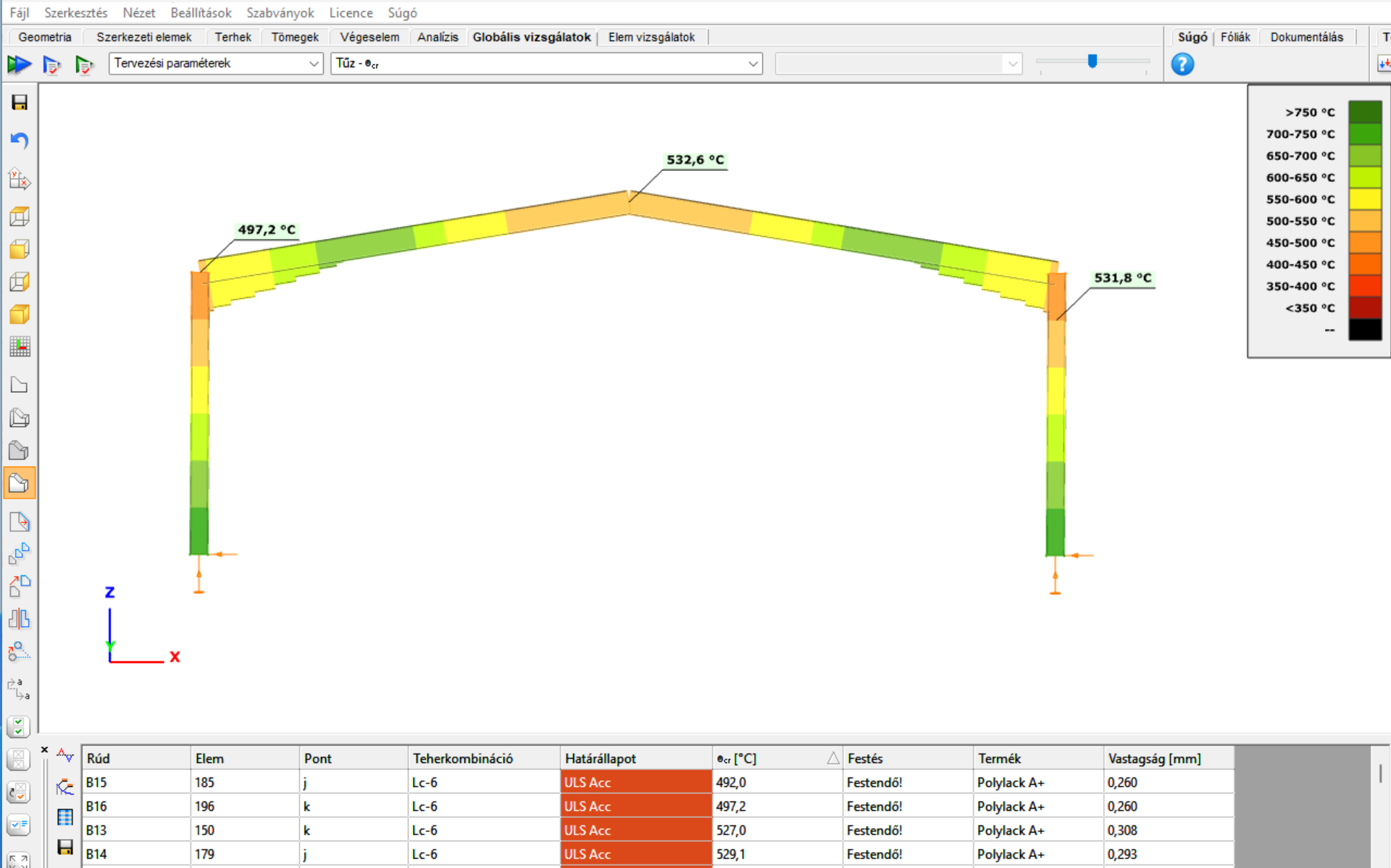Toggle the wireframe cube view mode

(x=20, y=217)
